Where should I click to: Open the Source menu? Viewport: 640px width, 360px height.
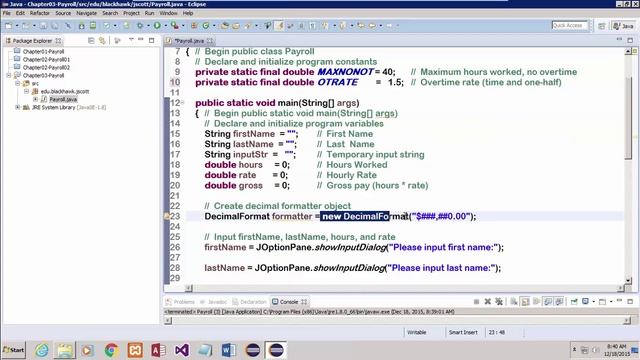pos(63,13)
